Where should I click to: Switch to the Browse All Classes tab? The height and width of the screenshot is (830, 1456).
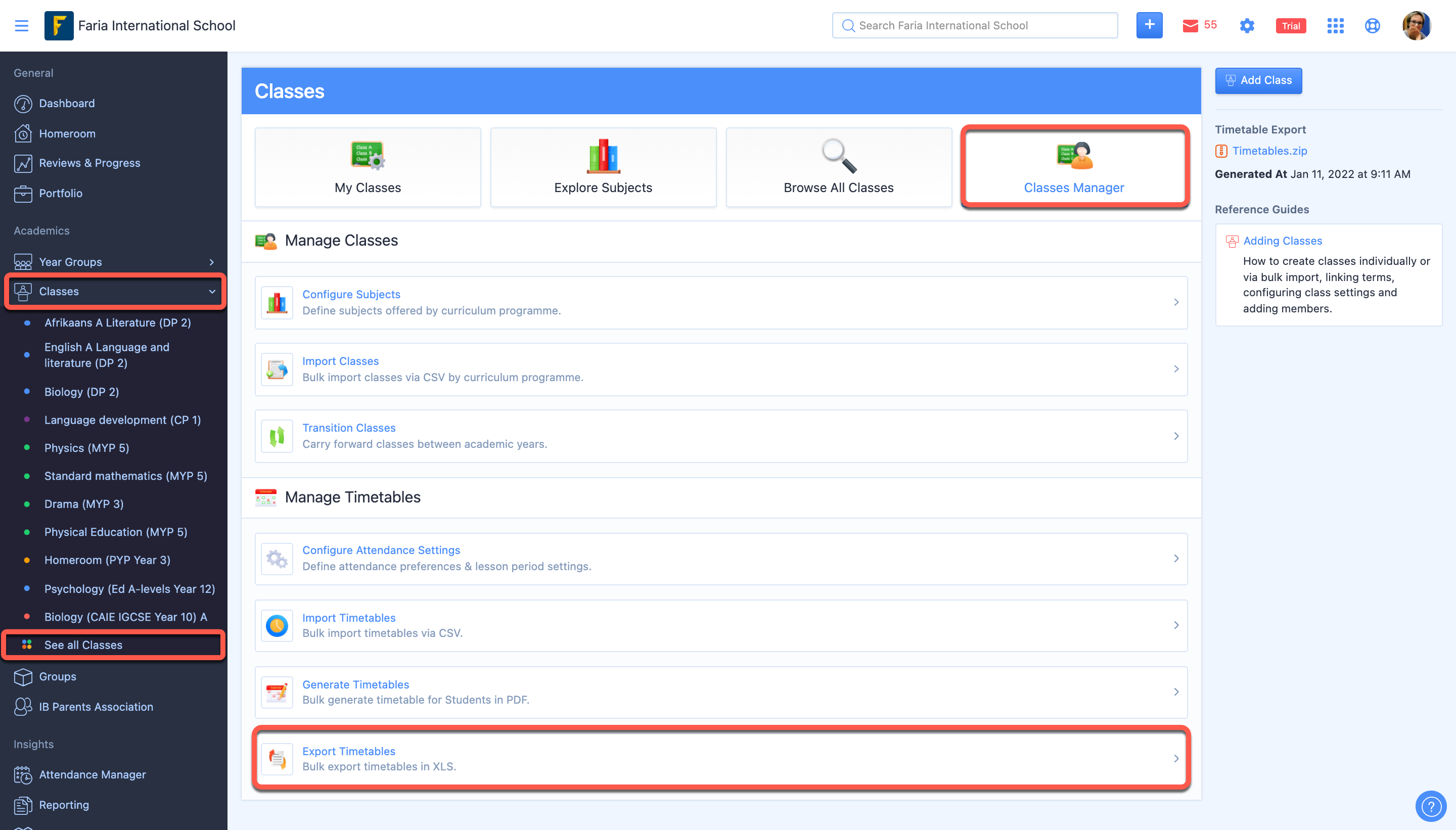838,166
